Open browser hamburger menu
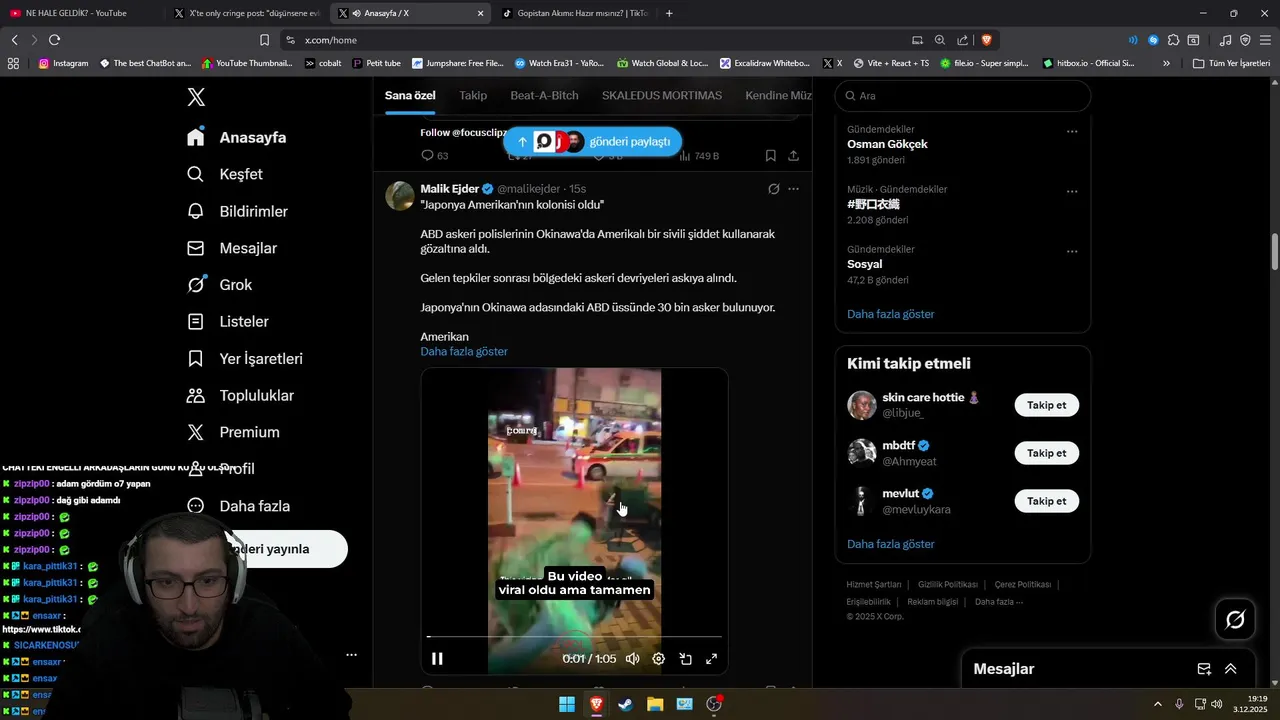Screen dimensions: 1280x720 click(x=1265, y=40)
